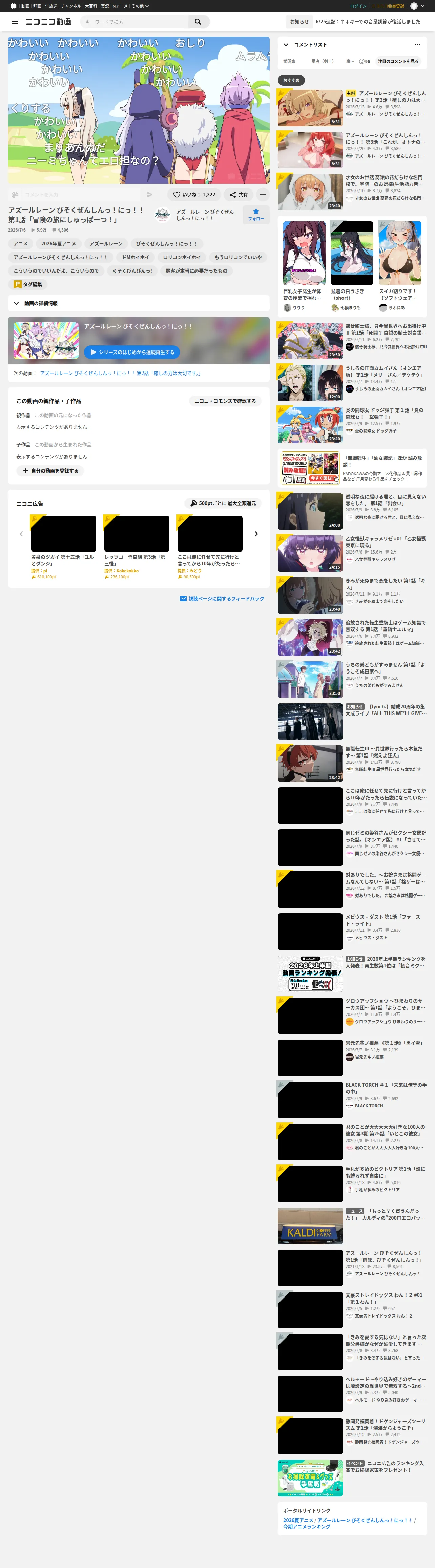Viewport: 435px width, 1568px height.
Task: Open 静画 in the top navigation
Action: pyautogui.click(x=38, y=6)
